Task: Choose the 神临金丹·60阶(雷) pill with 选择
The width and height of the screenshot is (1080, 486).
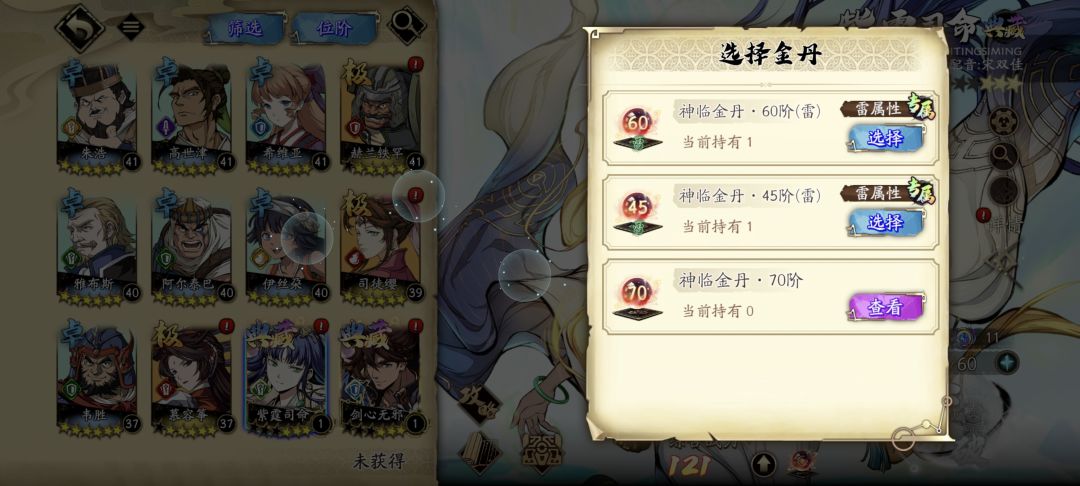Action: pyautogui.click(x=886, y=139)
